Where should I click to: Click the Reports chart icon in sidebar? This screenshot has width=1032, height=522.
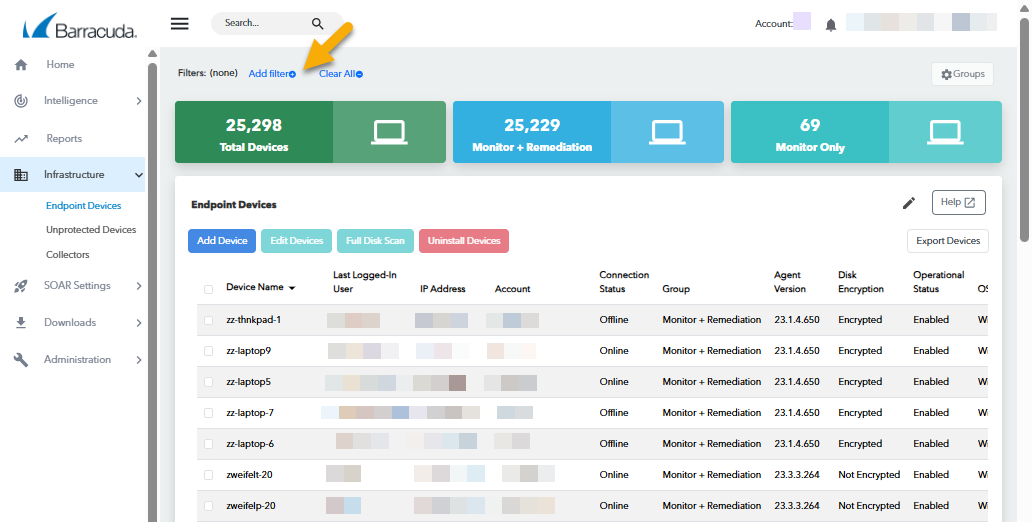click(x=21, y=139)
